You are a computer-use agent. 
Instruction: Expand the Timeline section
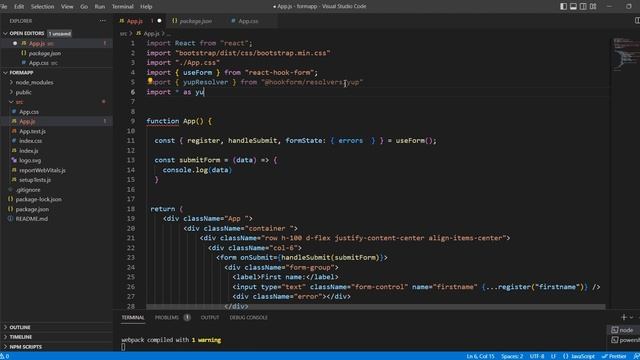(x=20, y=337)
